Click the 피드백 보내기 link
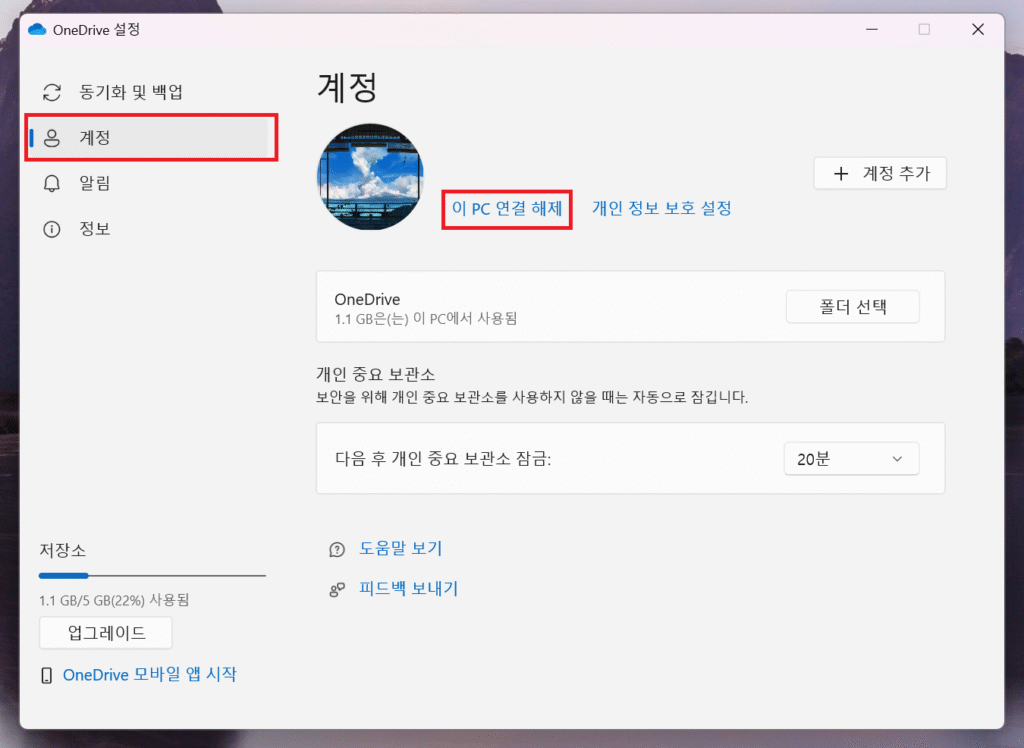Viewport: 1024px width, 748px height. [408, 589]
